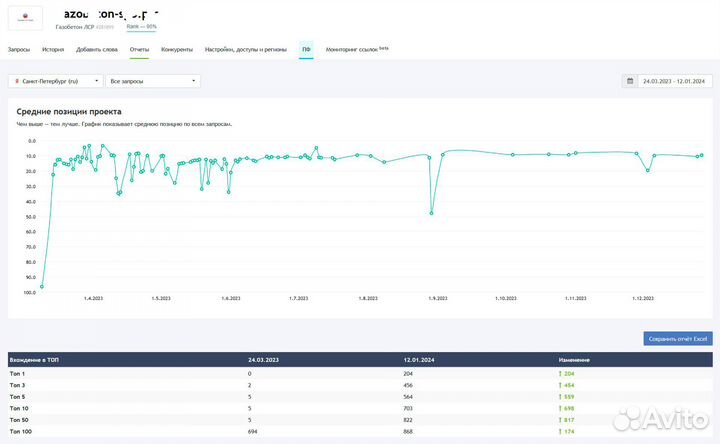Go to the Добавить слова tab
The height and width of the screenshot is (444, 720).
96,48
